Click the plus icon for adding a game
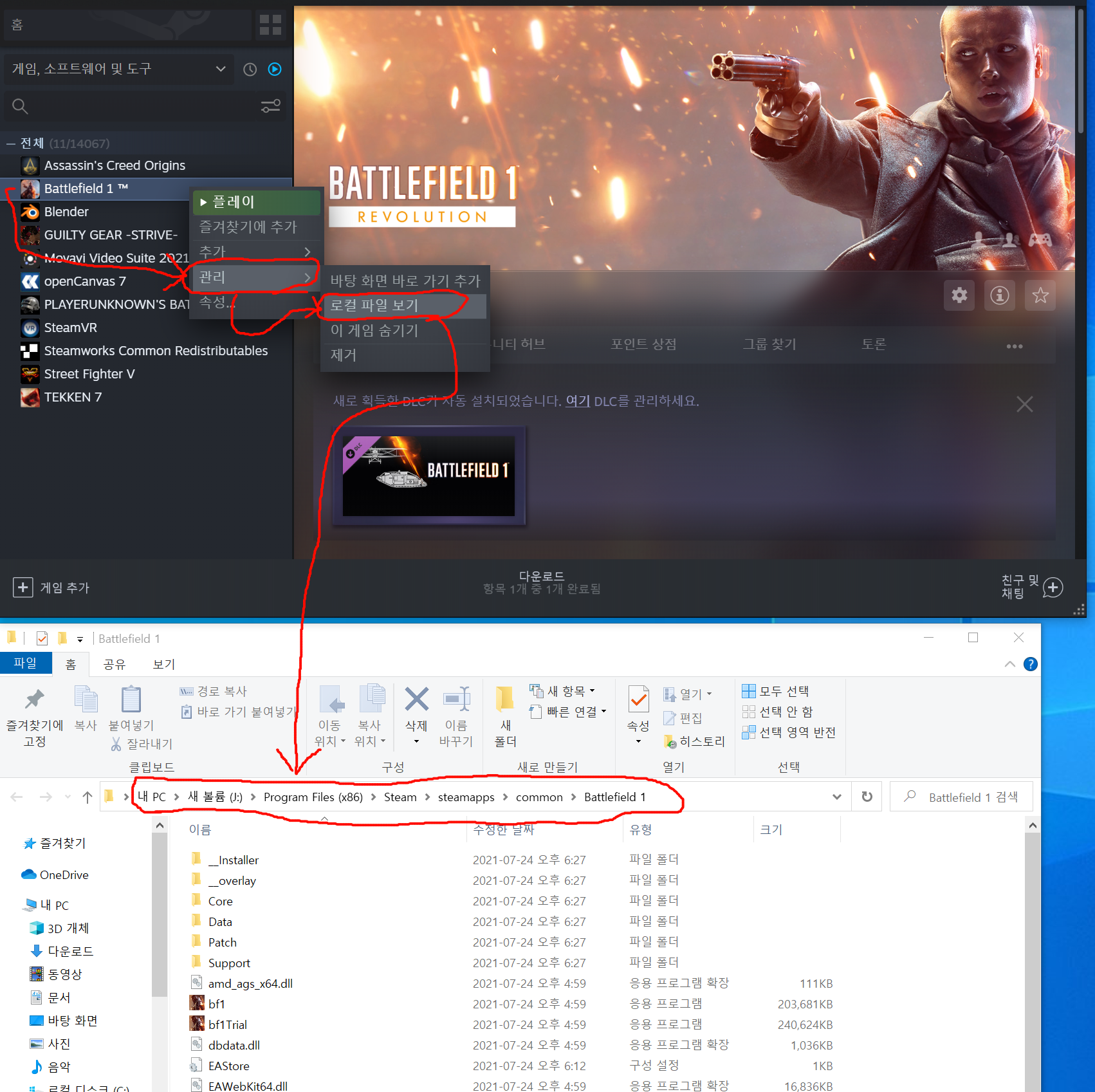 (23, 587)
